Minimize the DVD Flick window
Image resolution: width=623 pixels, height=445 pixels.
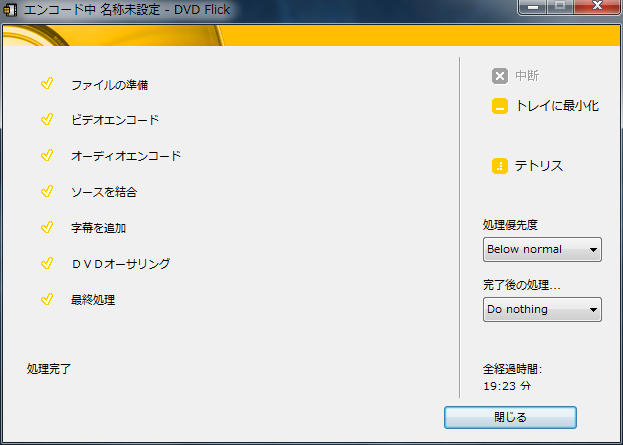tap(532, 7)
